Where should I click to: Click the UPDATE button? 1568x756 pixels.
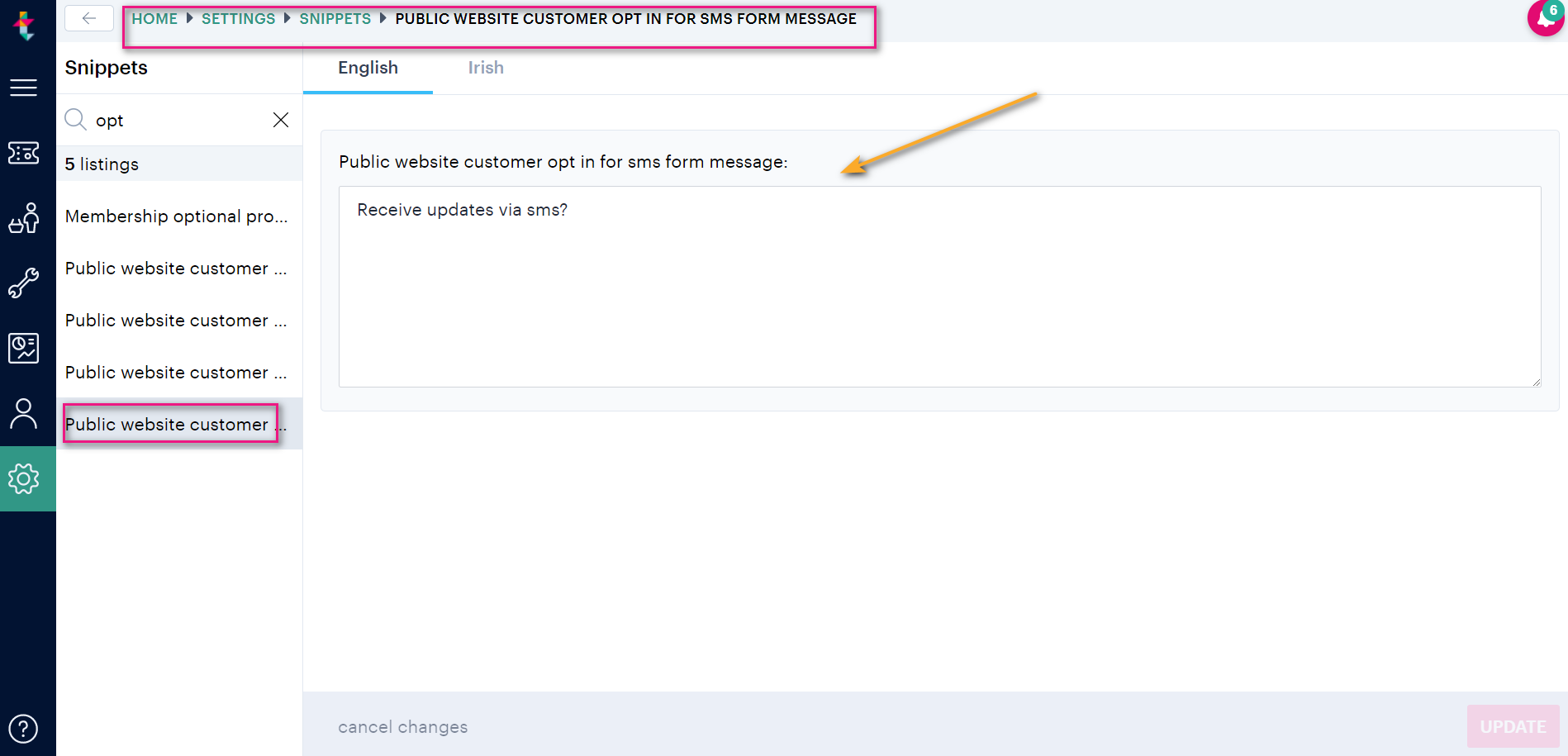(x=1513, y=726)
